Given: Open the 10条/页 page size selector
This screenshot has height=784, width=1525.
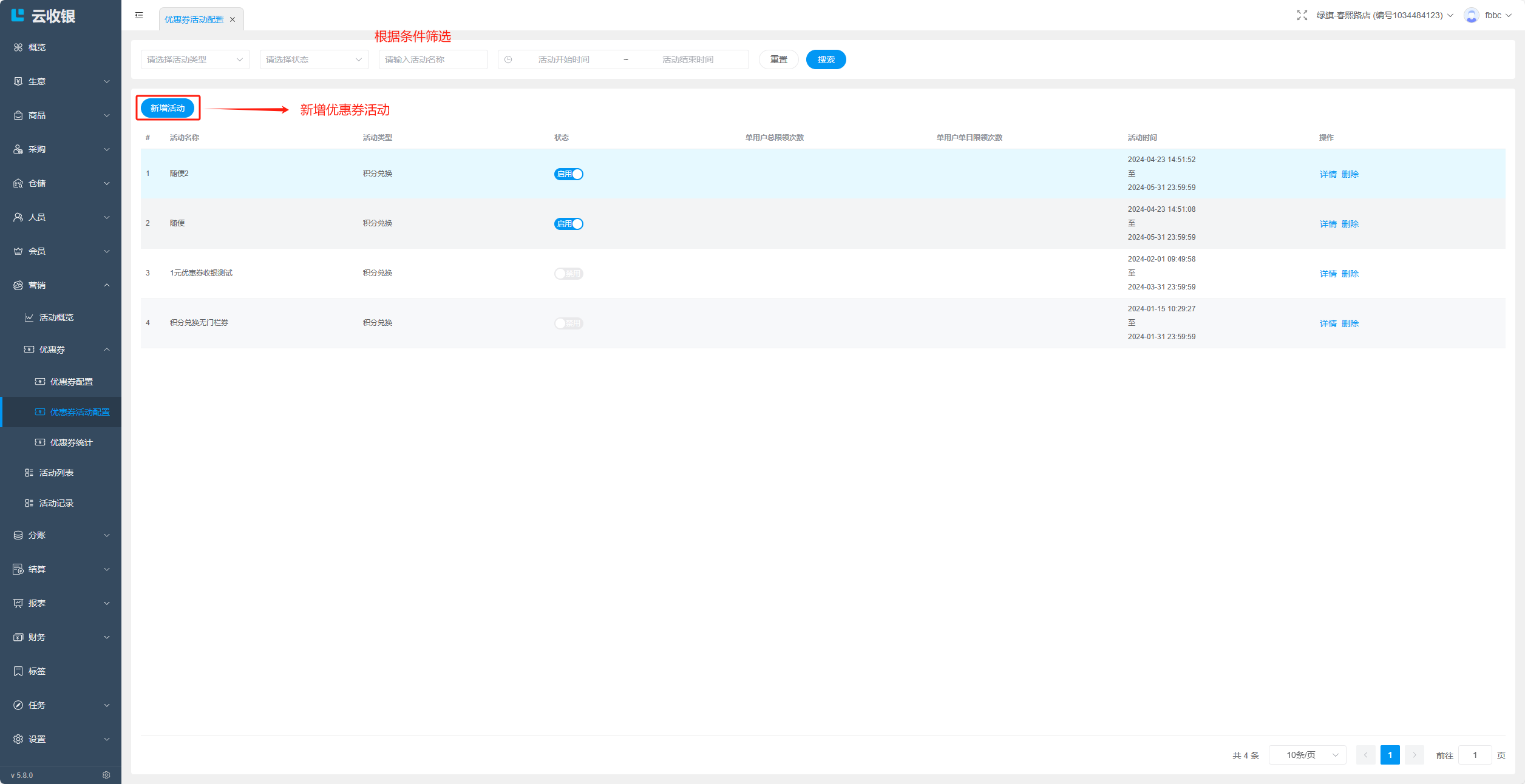Looking at the screenshot, I should [x=1307, y=755].
